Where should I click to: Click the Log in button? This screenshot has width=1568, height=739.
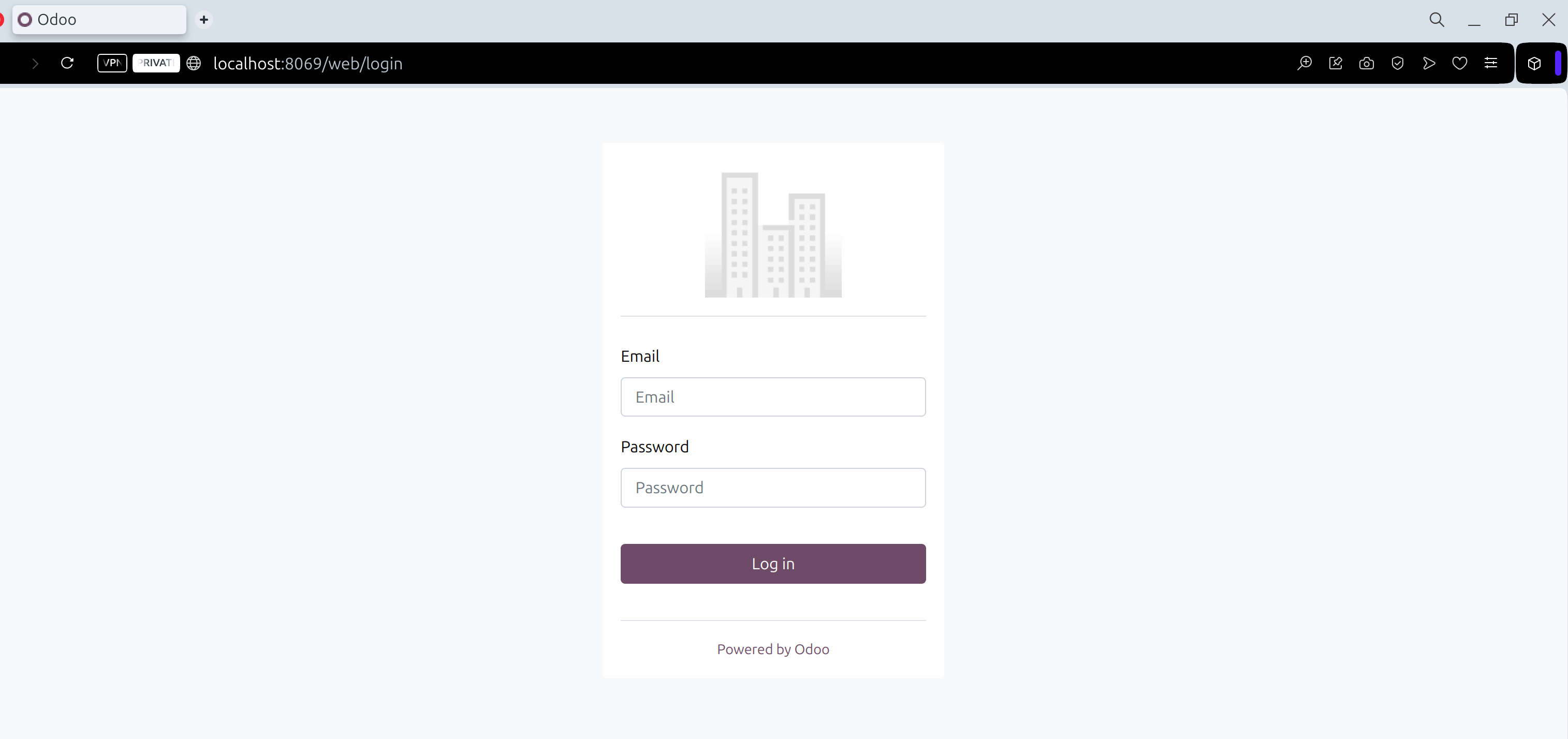point(773,564)
